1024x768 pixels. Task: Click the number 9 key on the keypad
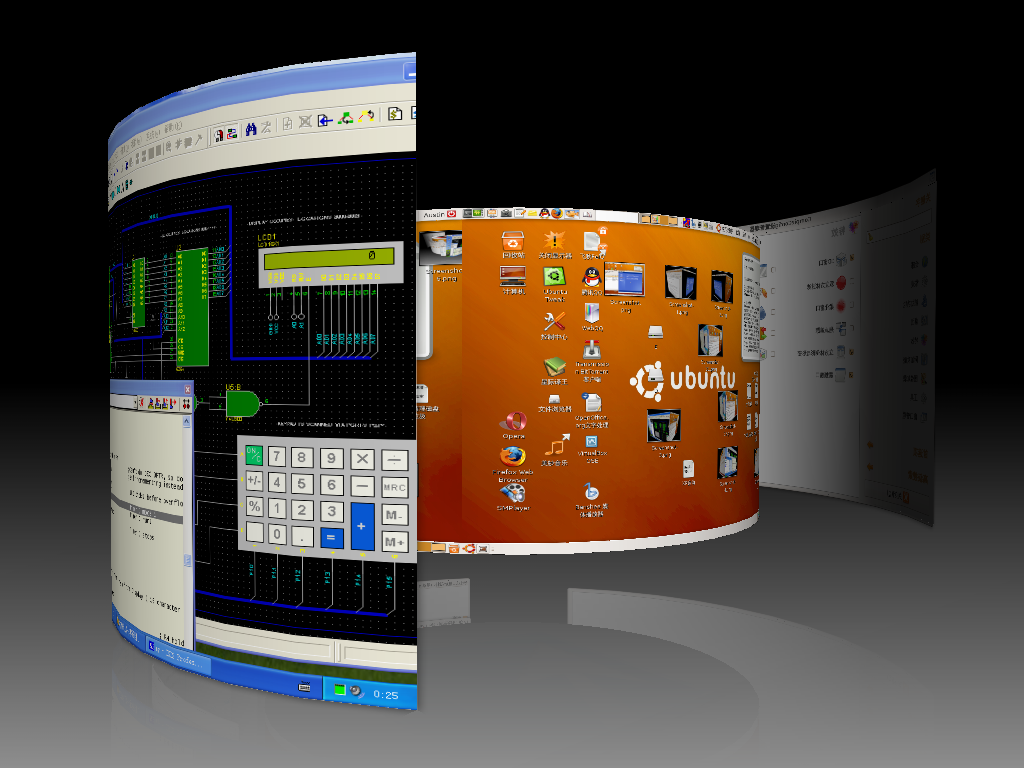(331, 458)
